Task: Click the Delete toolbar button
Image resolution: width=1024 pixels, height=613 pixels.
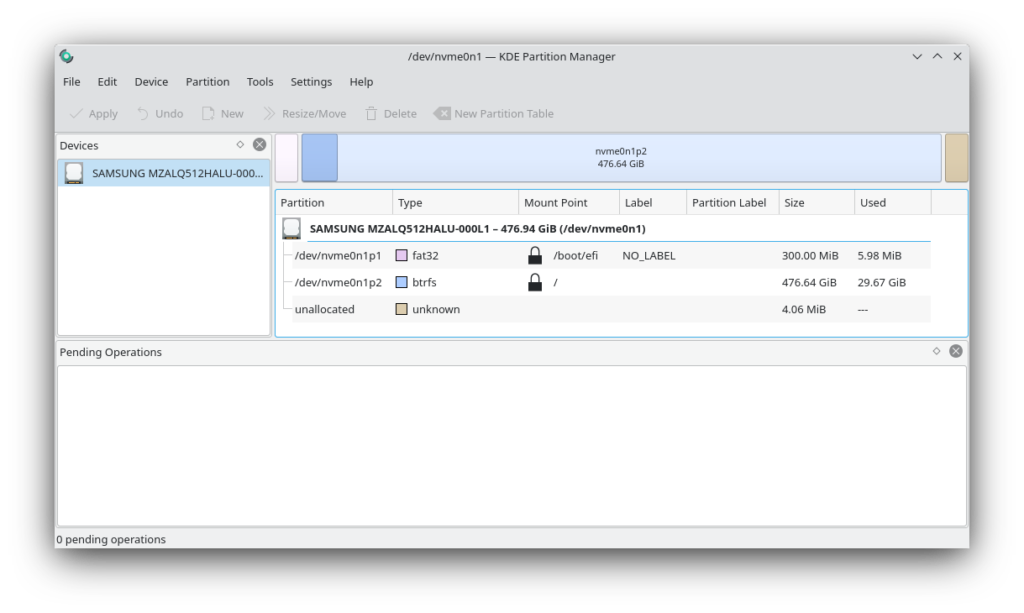Action: (x=391, y=114)
